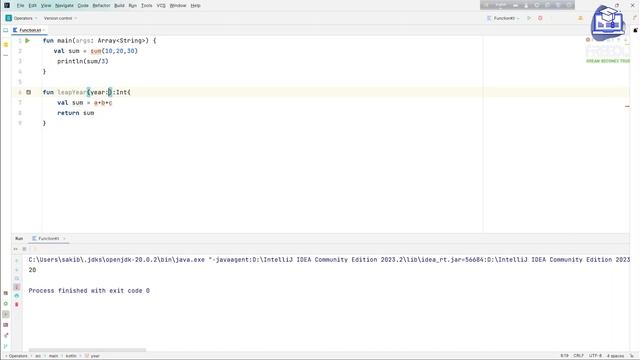Open the Run menu
This screenshot has width=640, height=360.
(x=133, y=6)
